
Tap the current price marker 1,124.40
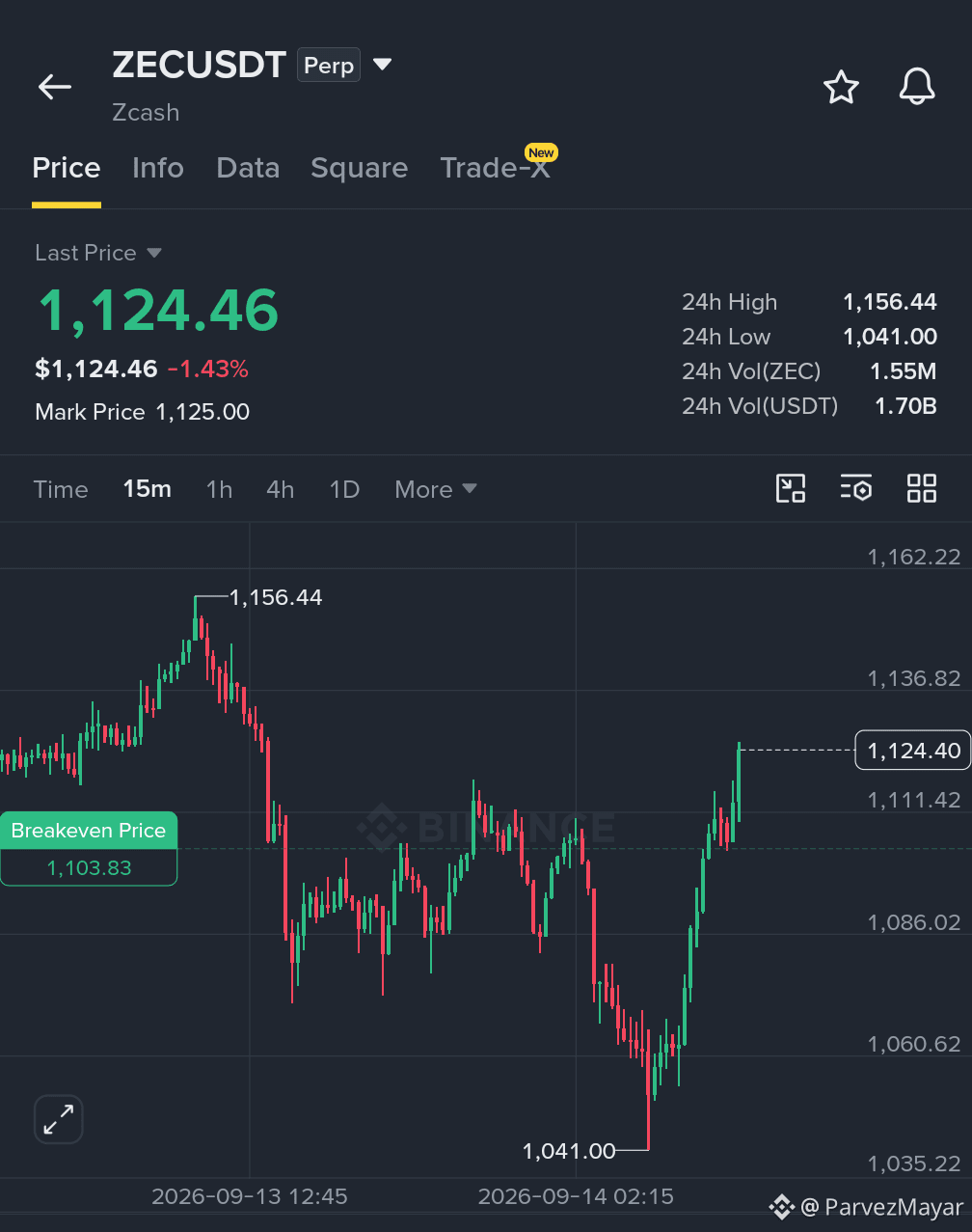(x=912, y=750)
